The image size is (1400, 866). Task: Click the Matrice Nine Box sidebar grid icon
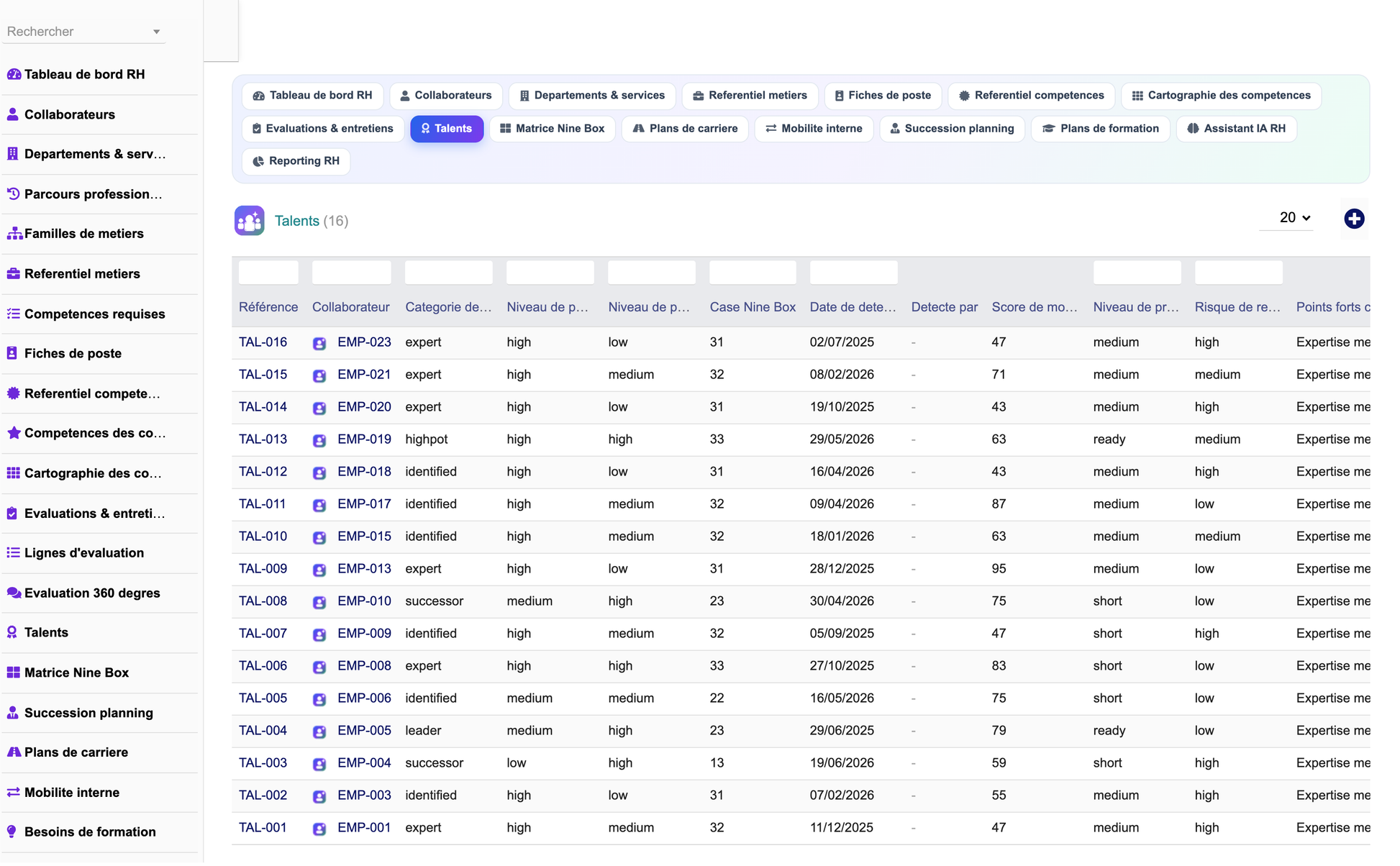pos(13,673)
